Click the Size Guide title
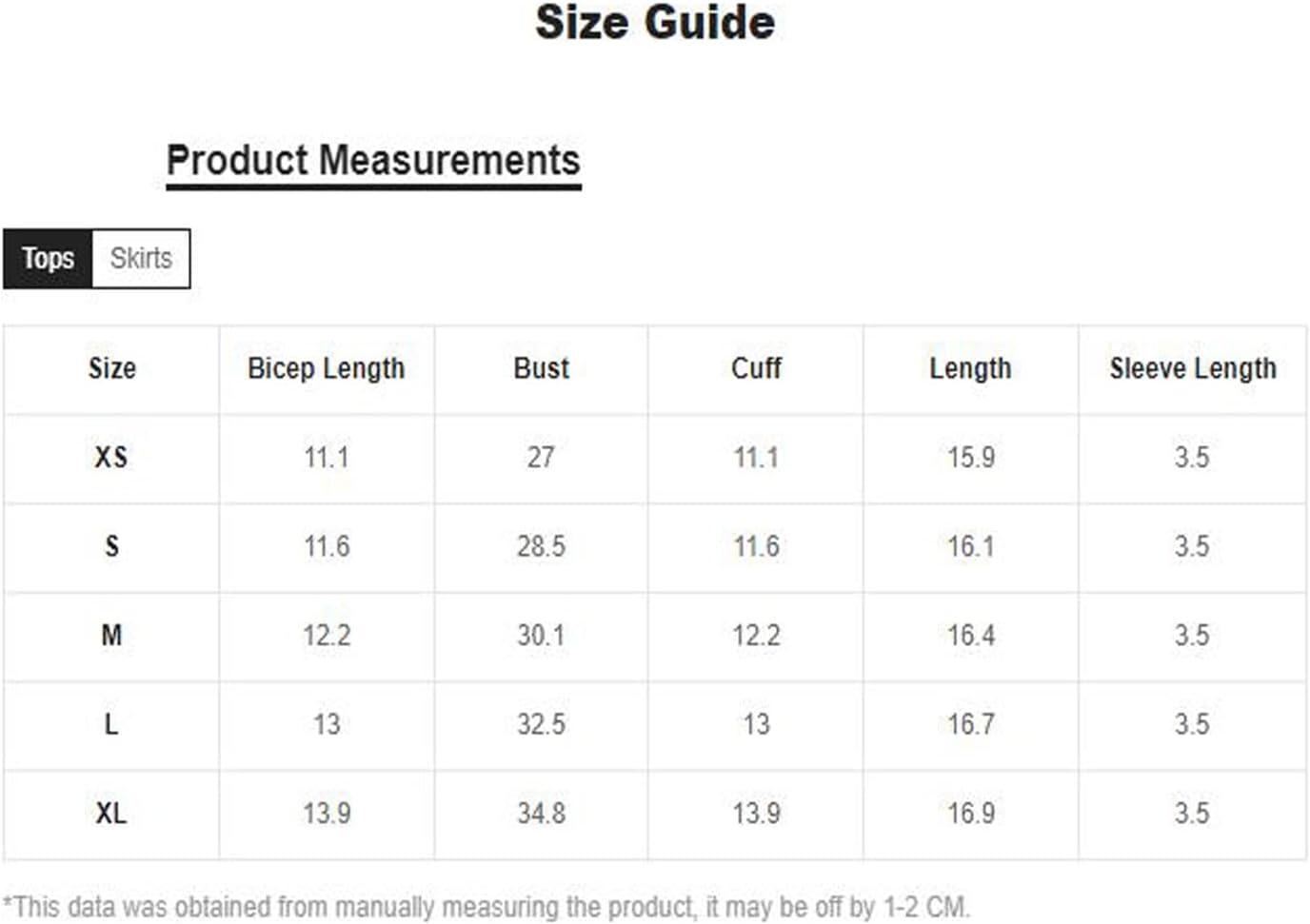1310x924 pixels. coord(655,23)
